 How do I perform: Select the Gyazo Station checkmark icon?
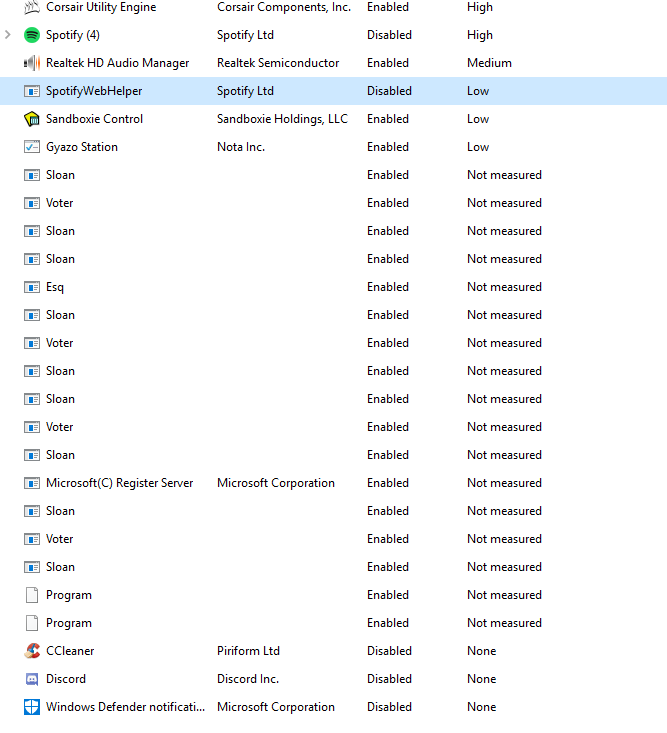[32, 147]
